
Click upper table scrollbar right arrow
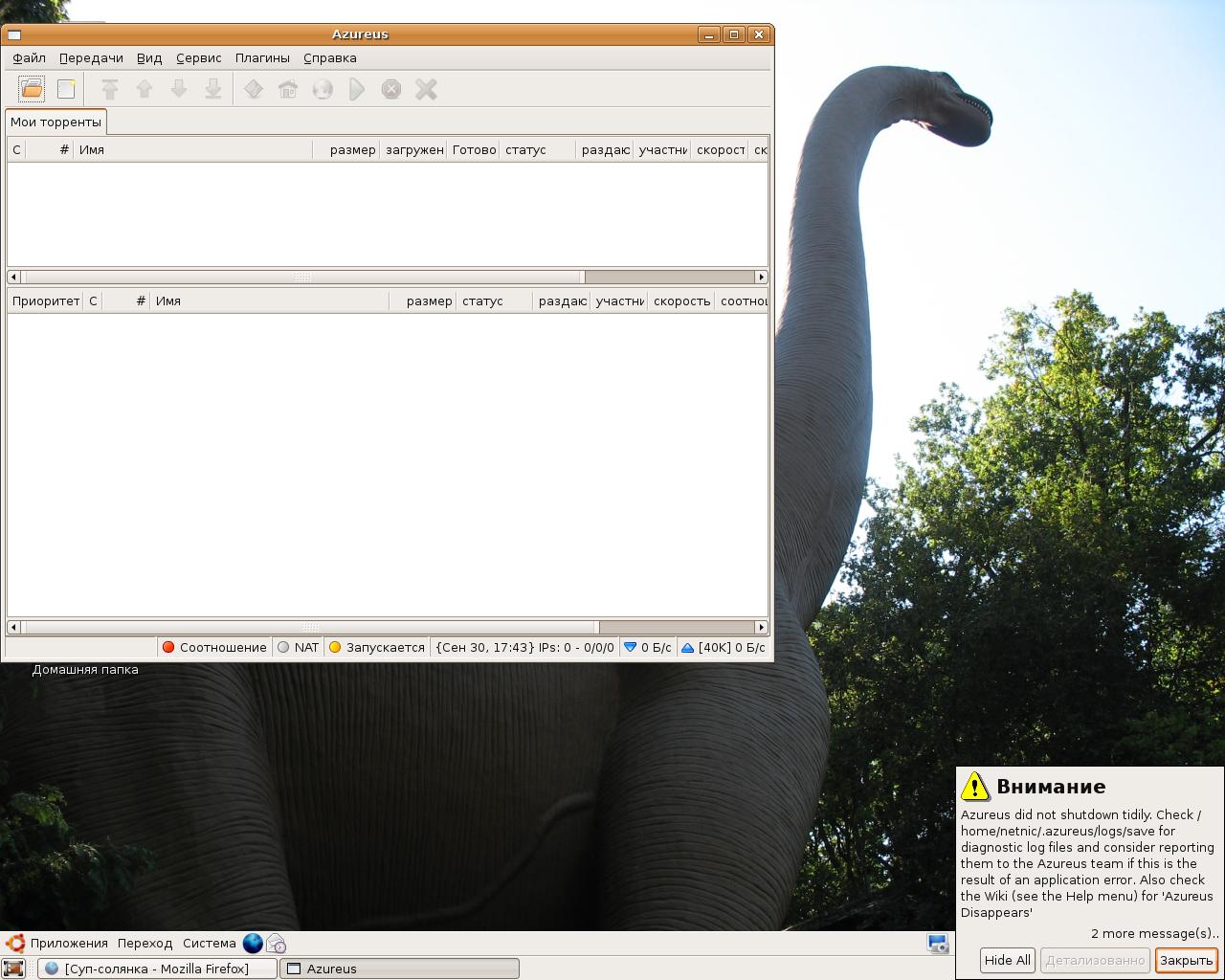tap(762, 278)
